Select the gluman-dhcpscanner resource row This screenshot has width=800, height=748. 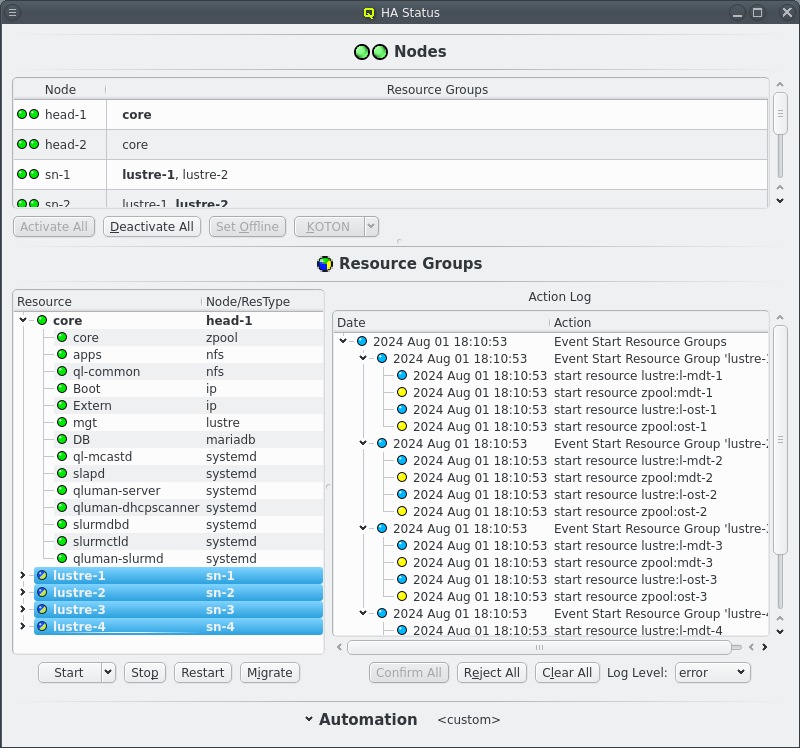click(x=169, y=507)
